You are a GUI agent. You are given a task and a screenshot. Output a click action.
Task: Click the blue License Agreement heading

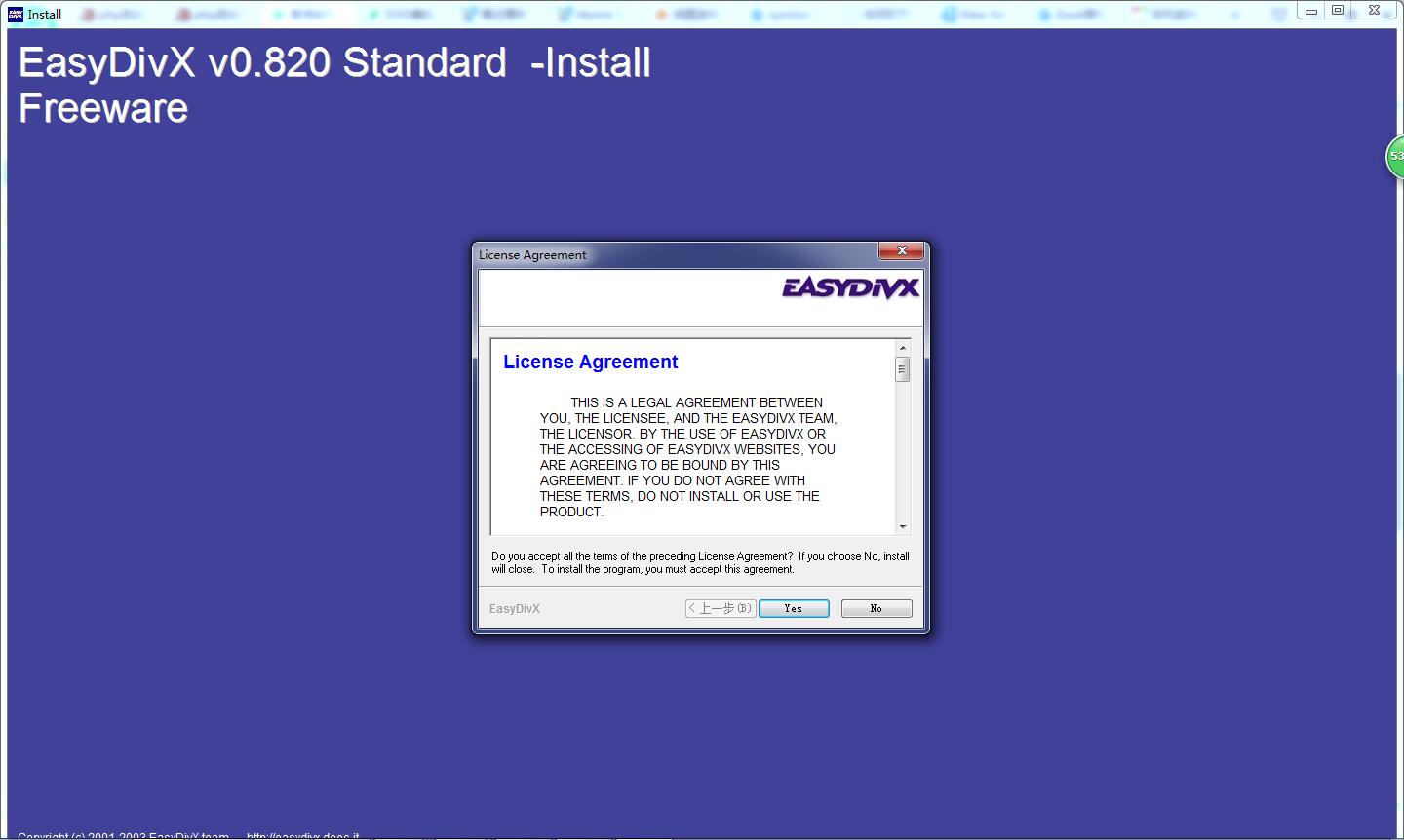(590, 362)
